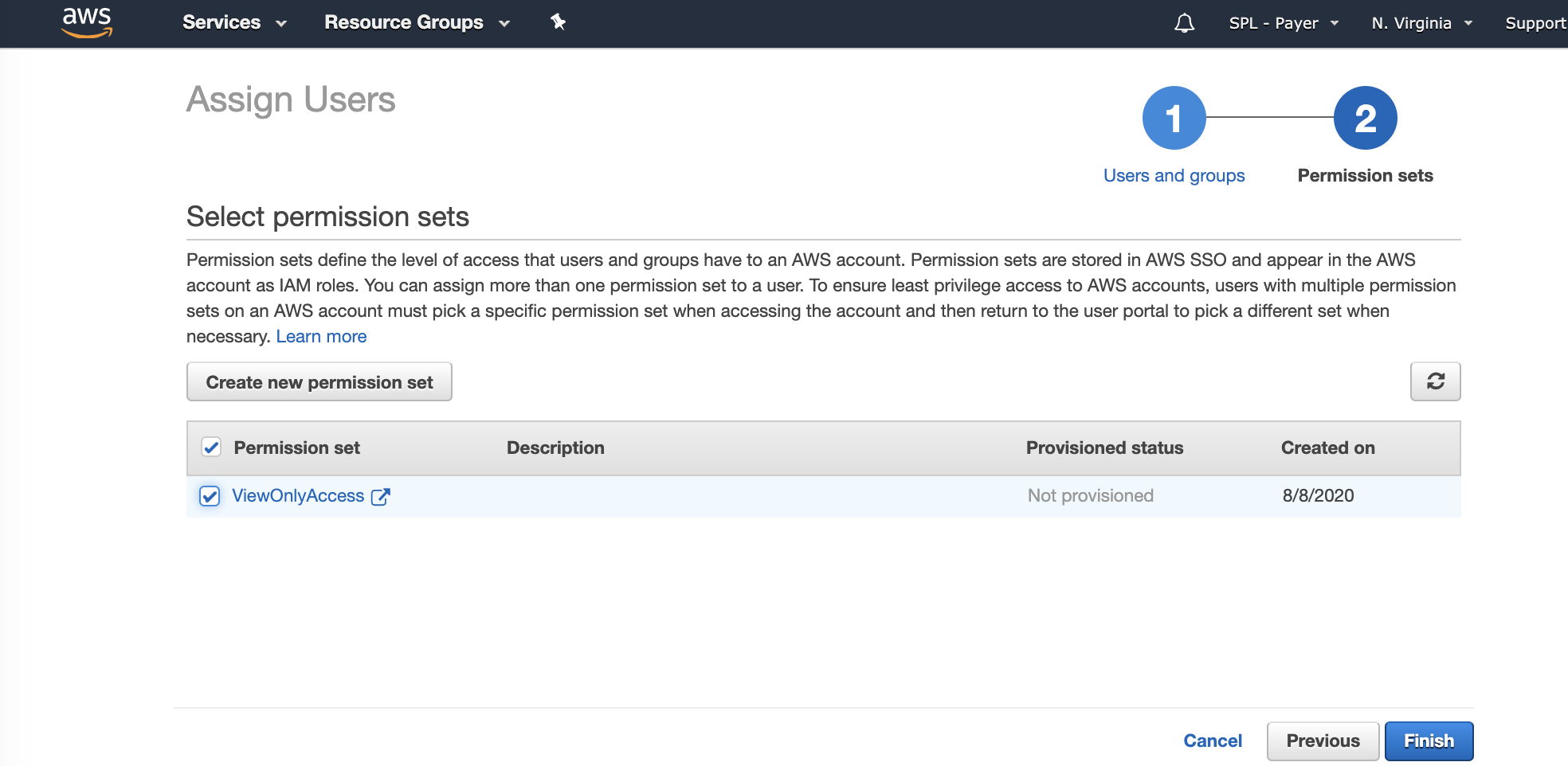The width and height of the screenshot is (1568, 766).
Task: Select step 2 circle
Action: pyautogui.click(x=1365, y=118)
